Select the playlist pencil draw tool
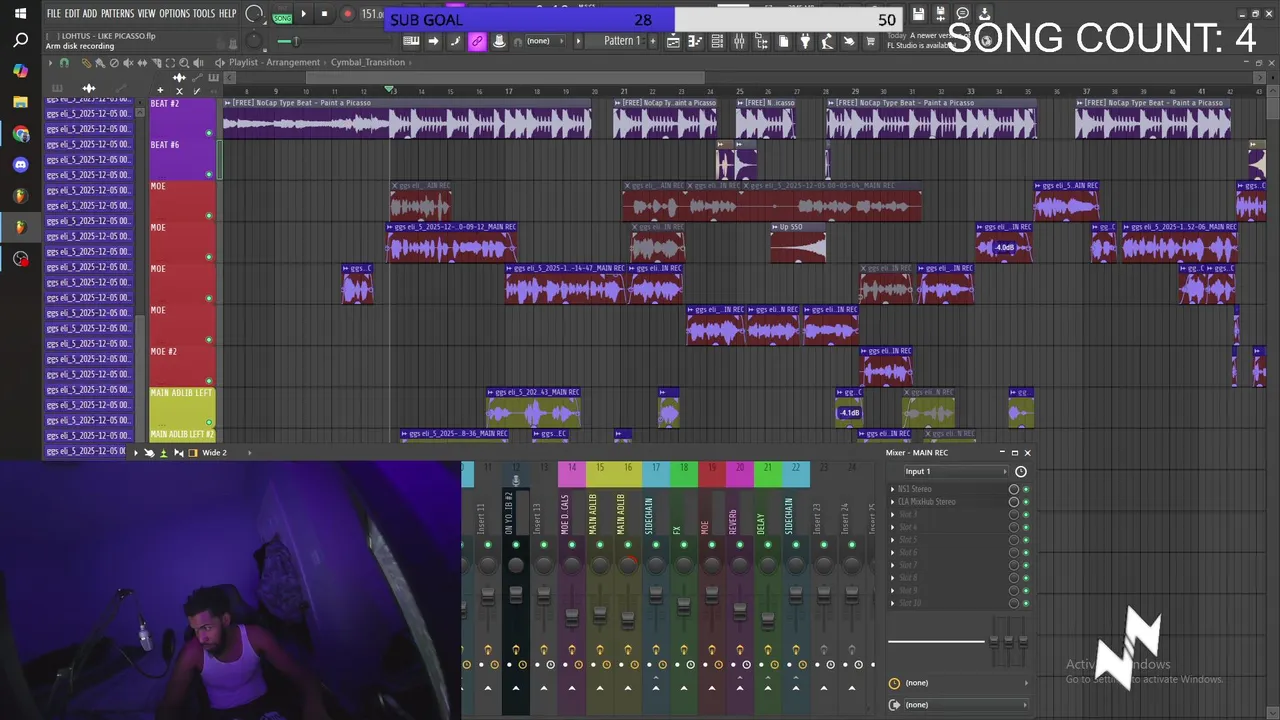The image size is (1280, 720). click(x=86, y=62)
